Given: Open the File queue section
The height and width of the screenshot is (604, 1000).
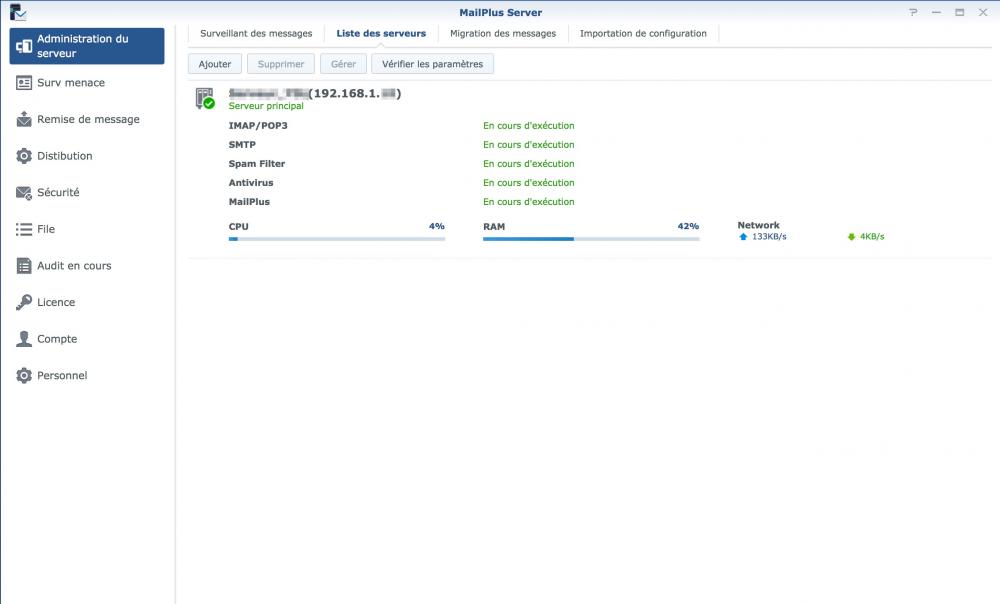Looking at the screenshot, I should 87,229.
